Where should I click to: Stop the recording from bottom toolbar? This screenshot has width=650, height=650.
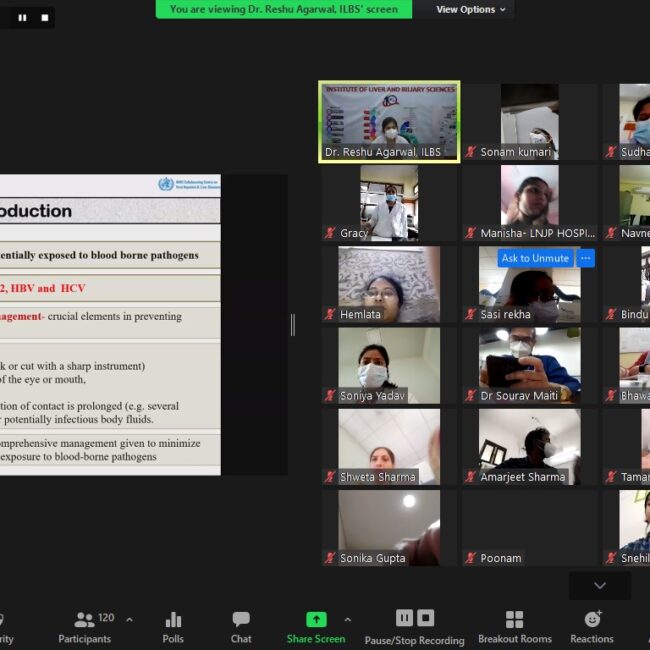[426, 618]
